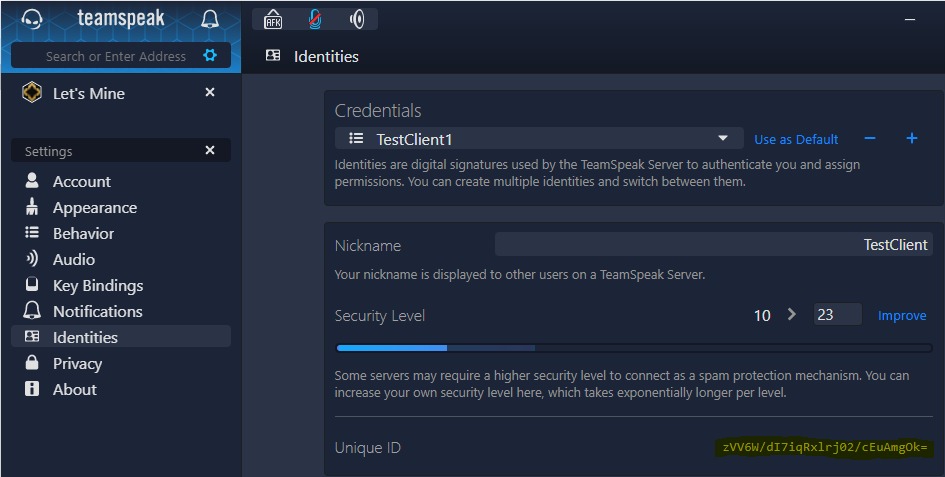
Task: Click the Improve security level link
Action: [902, 316]
